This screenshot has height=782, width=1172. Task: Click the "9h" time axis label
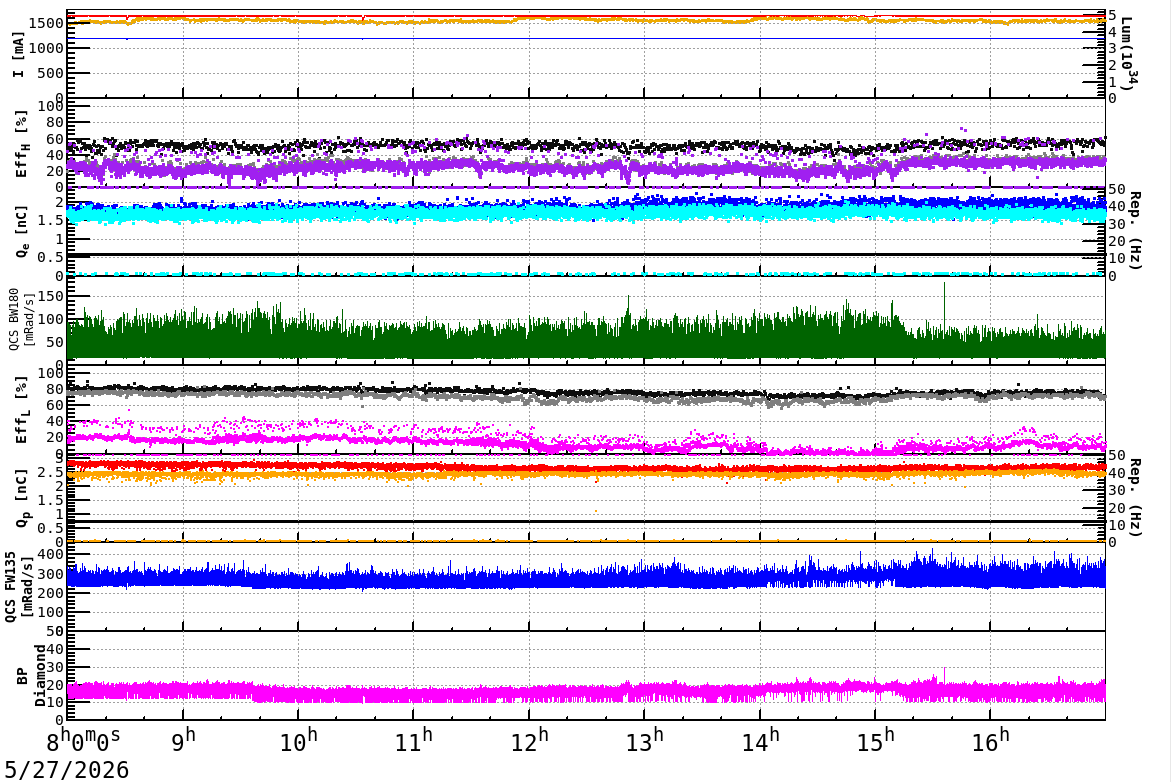tap(183, 741)
